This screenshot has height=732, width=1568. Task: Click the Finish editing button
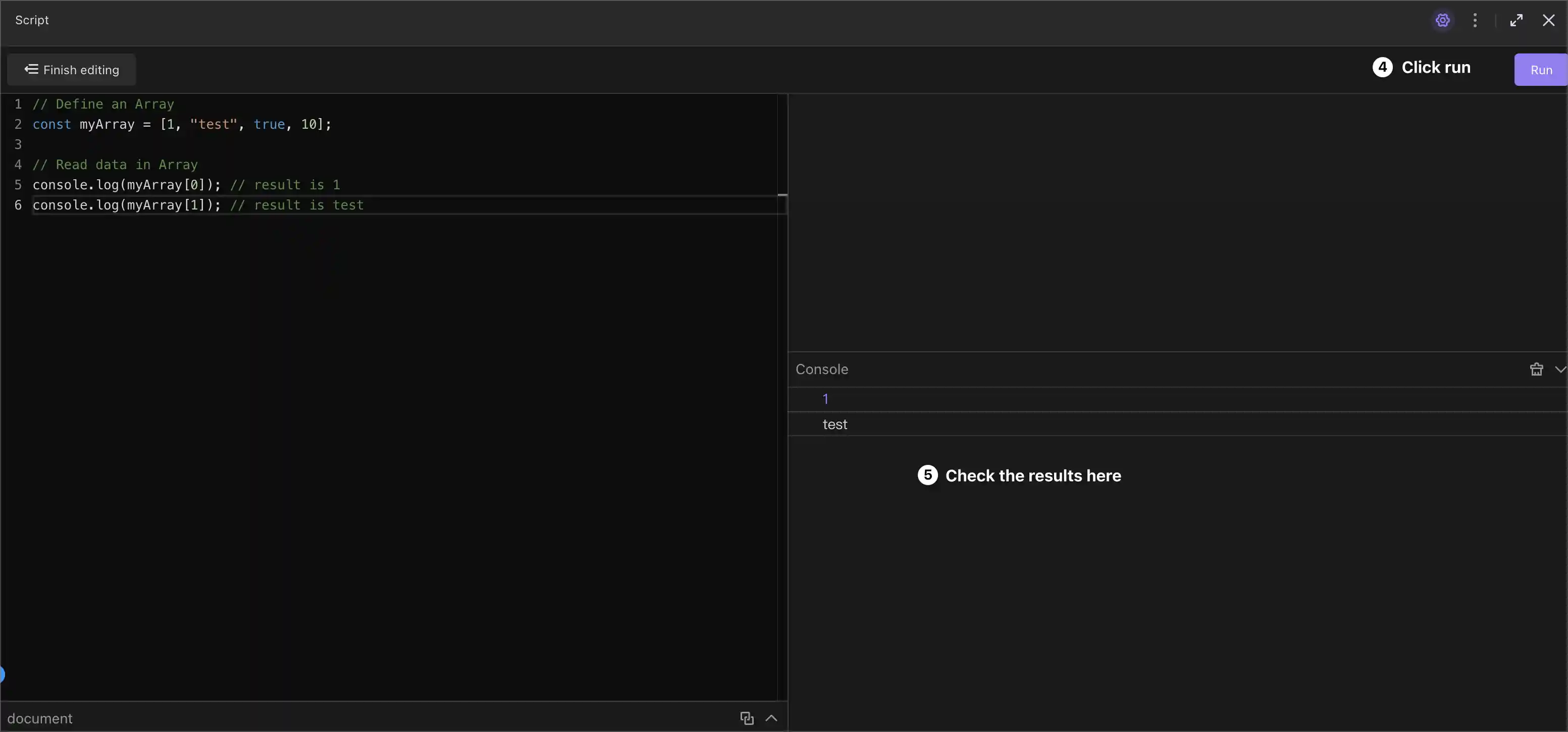point(71,69)
